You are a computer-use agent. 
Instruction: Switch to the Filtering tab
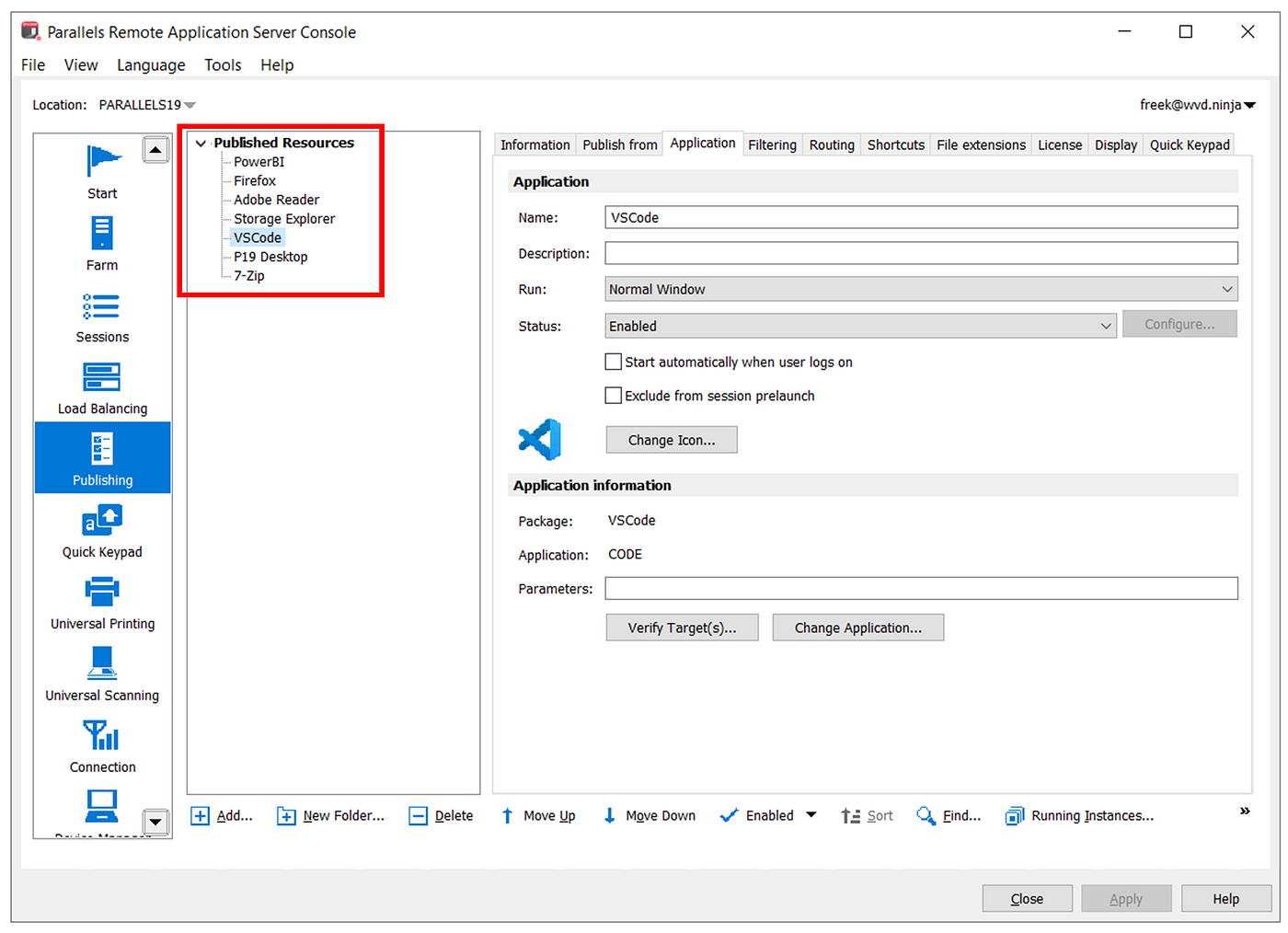tap(773, 145)
